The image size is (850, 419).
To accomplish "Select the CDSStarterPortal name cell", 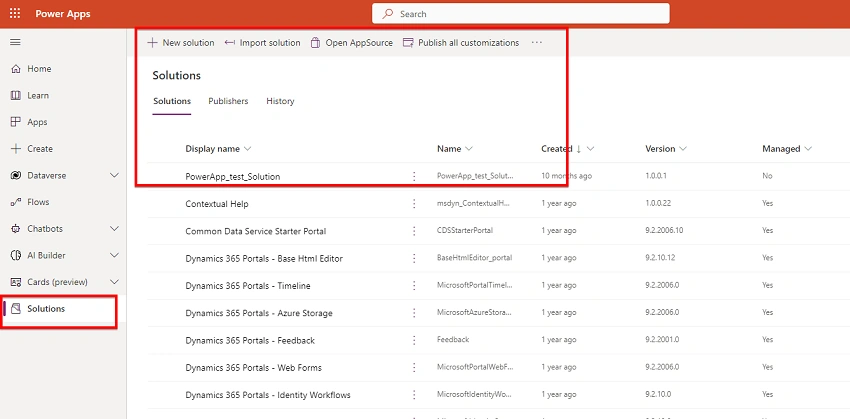I will coord(465,230).
